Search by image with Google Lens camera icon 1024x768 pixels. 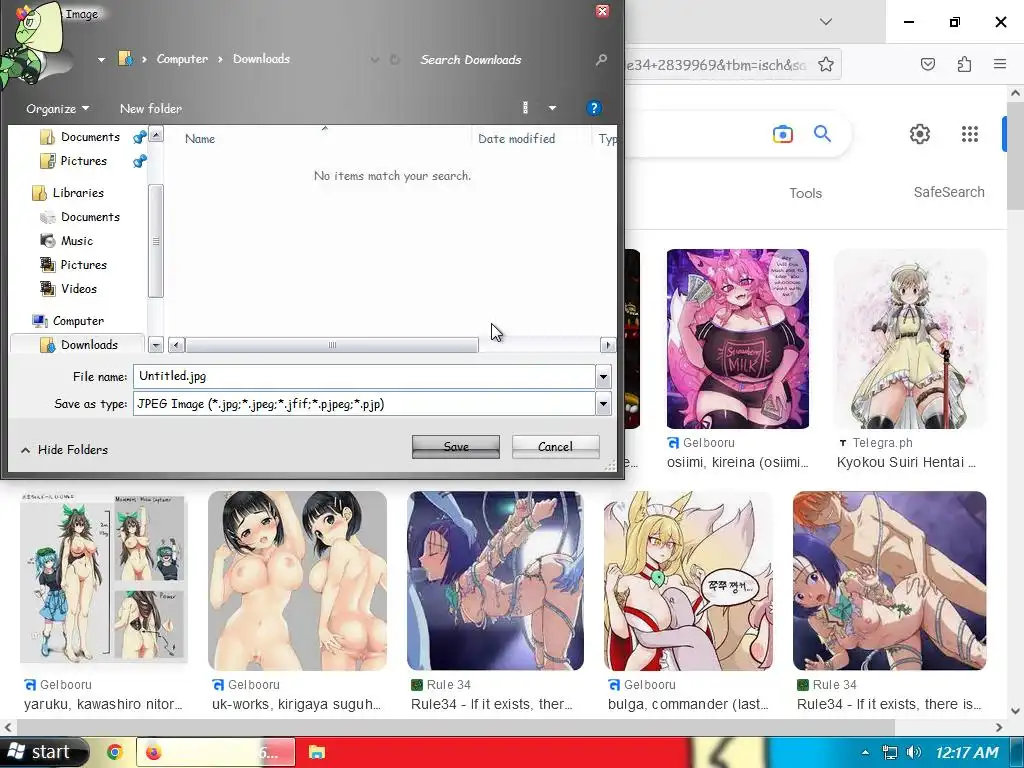tap(782, 135)
